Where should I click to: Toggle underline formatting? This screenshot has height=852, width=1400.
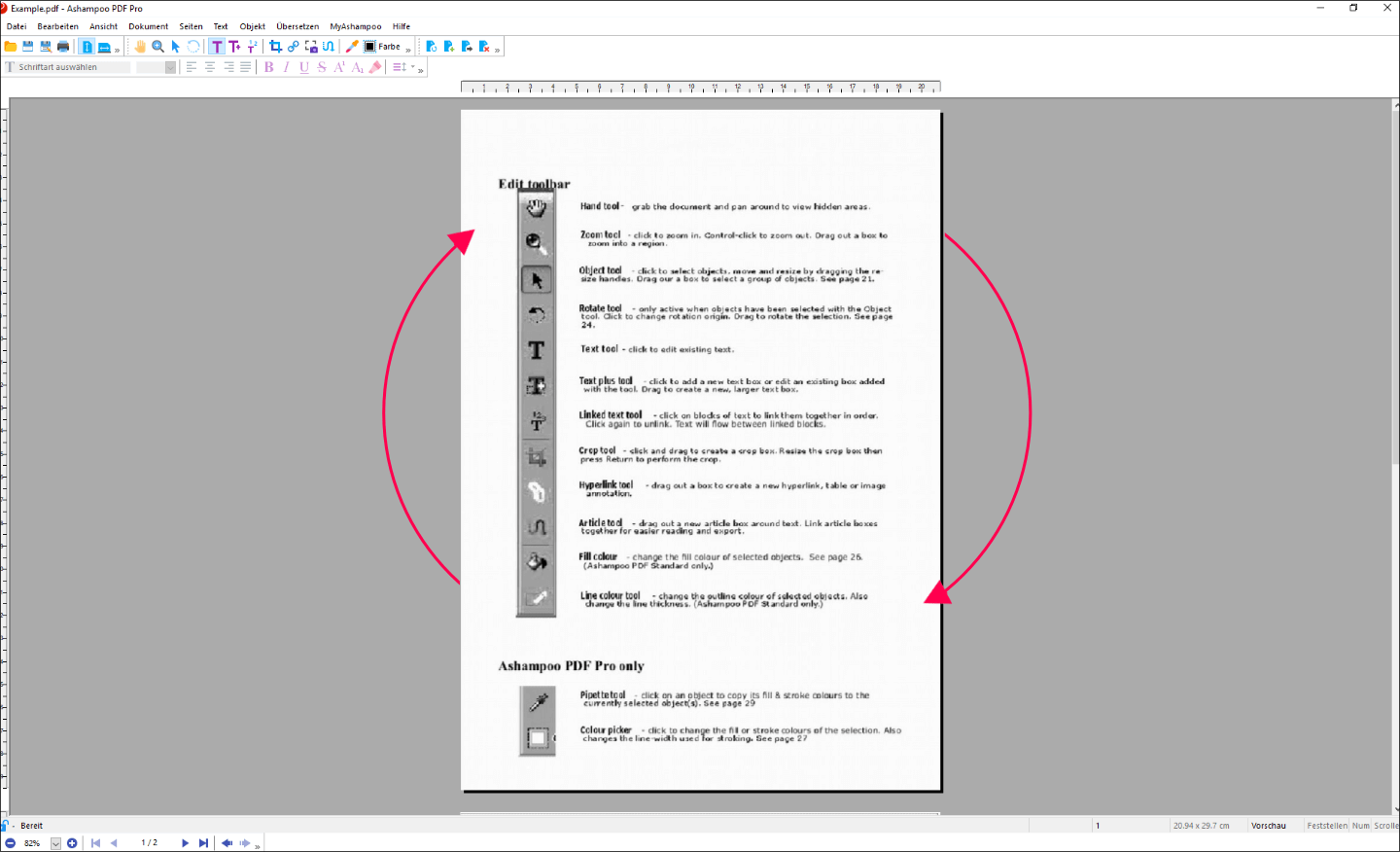point(304,67)
